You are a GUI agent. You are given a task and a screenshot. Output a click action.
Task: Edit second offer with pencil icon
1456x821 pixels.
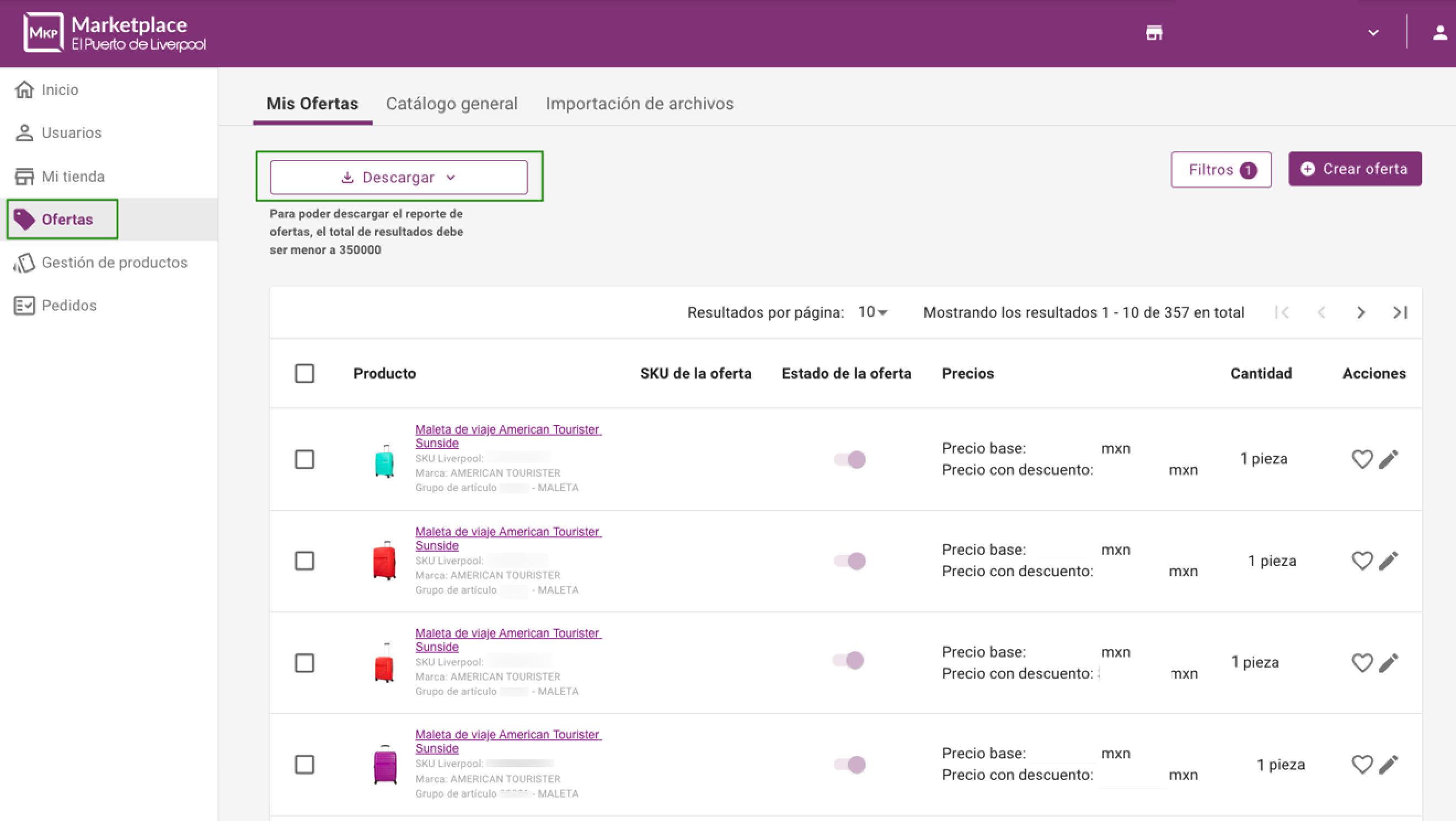1388,561
